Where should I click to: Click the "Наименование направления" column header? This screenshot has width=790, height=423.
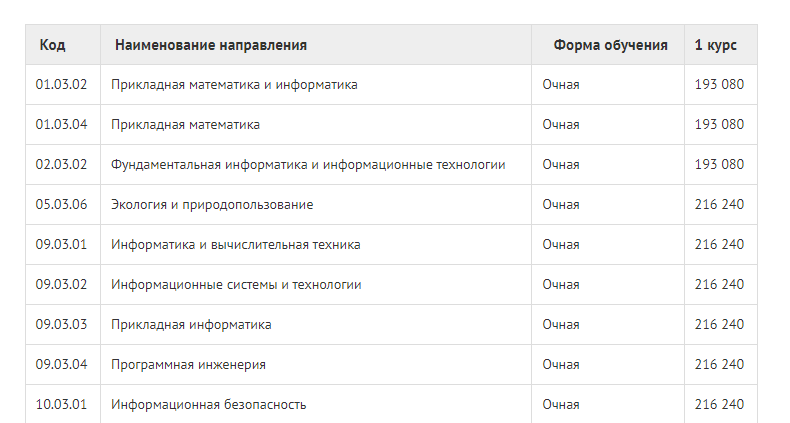[210, 45]
